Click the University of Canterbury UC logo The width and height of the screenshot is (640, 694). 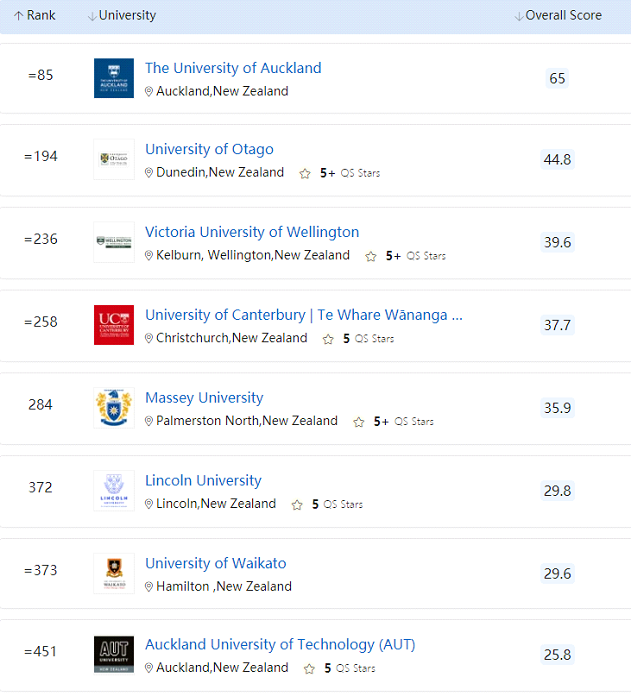point(114,325)
